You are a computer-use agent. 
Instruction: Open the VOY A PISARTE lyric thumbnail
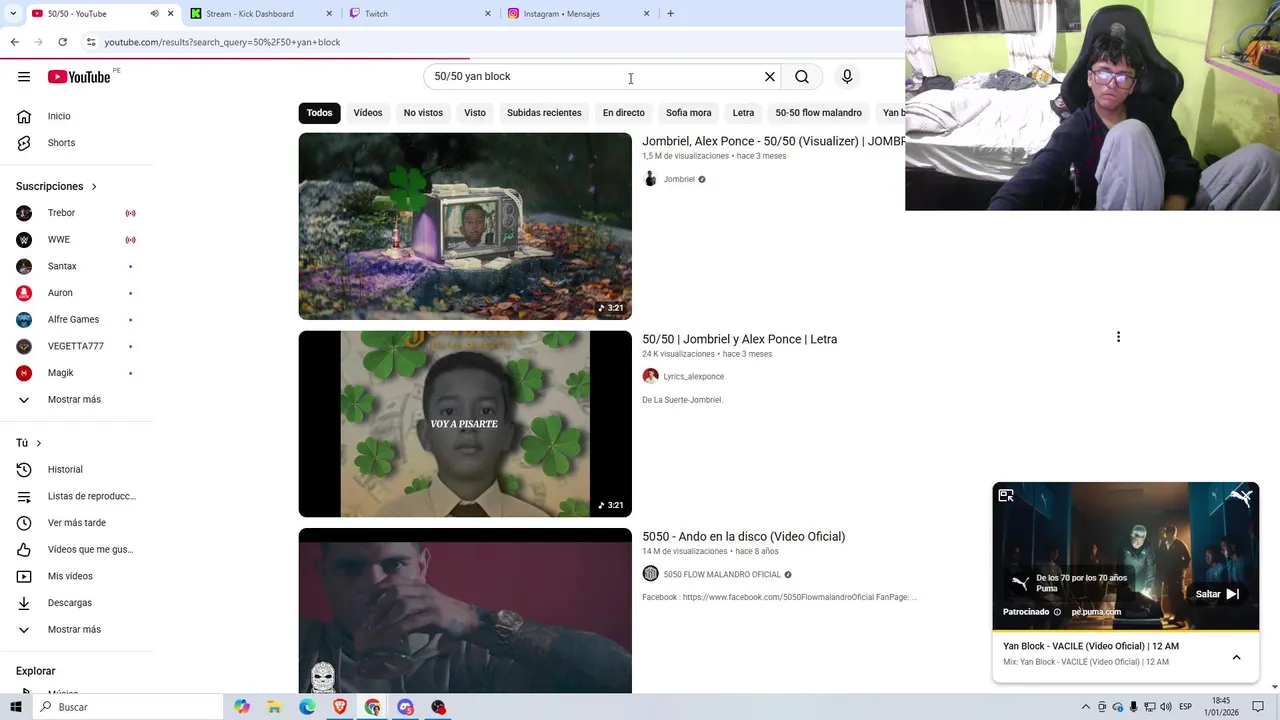coord(465,424)
